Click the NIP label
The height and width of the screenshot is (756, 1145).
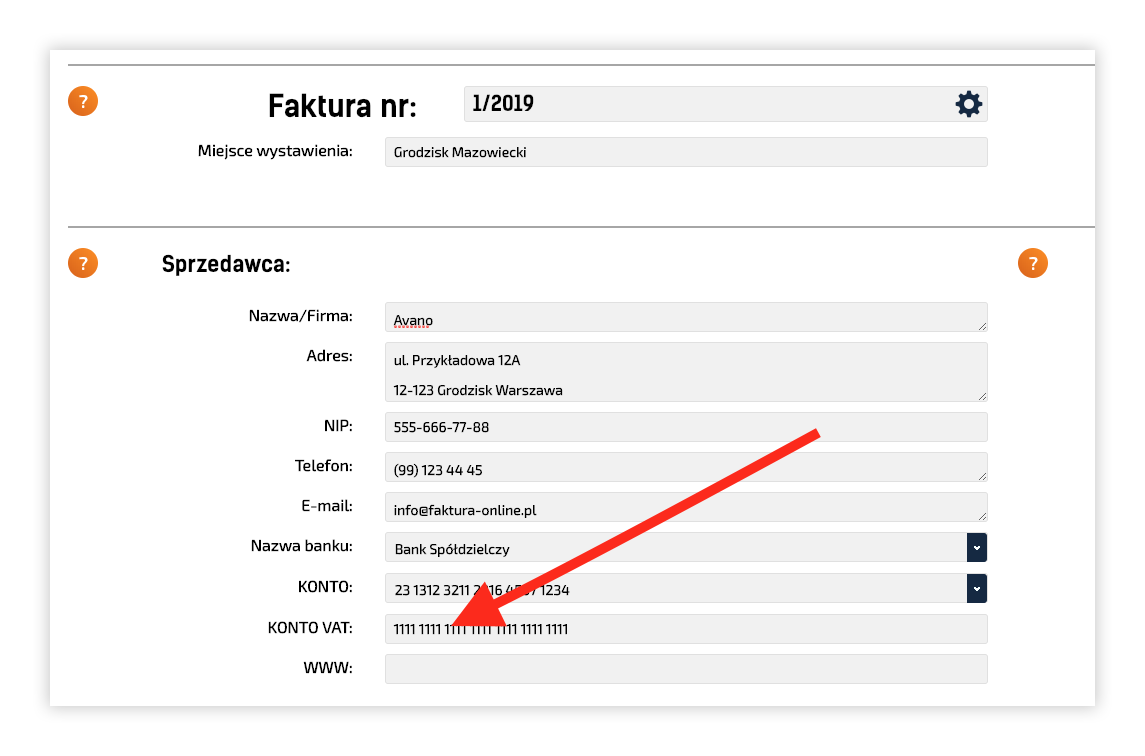(x=338, y=425)
